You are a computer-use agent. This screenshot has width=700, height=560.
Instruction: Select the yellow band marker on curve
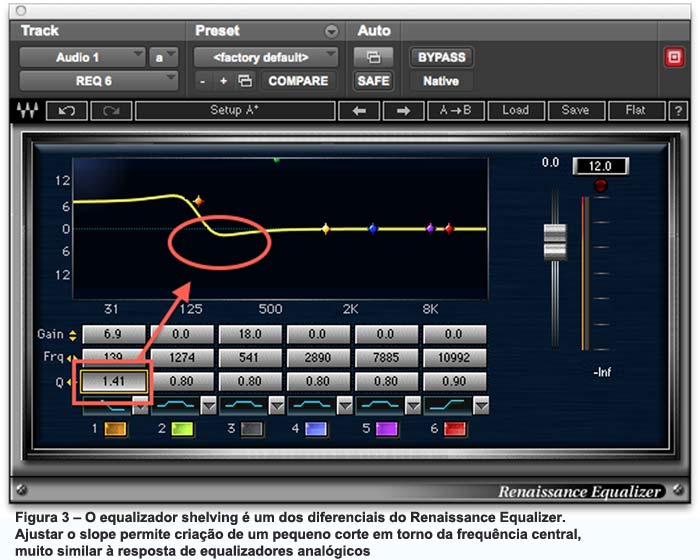pos(326,229)
